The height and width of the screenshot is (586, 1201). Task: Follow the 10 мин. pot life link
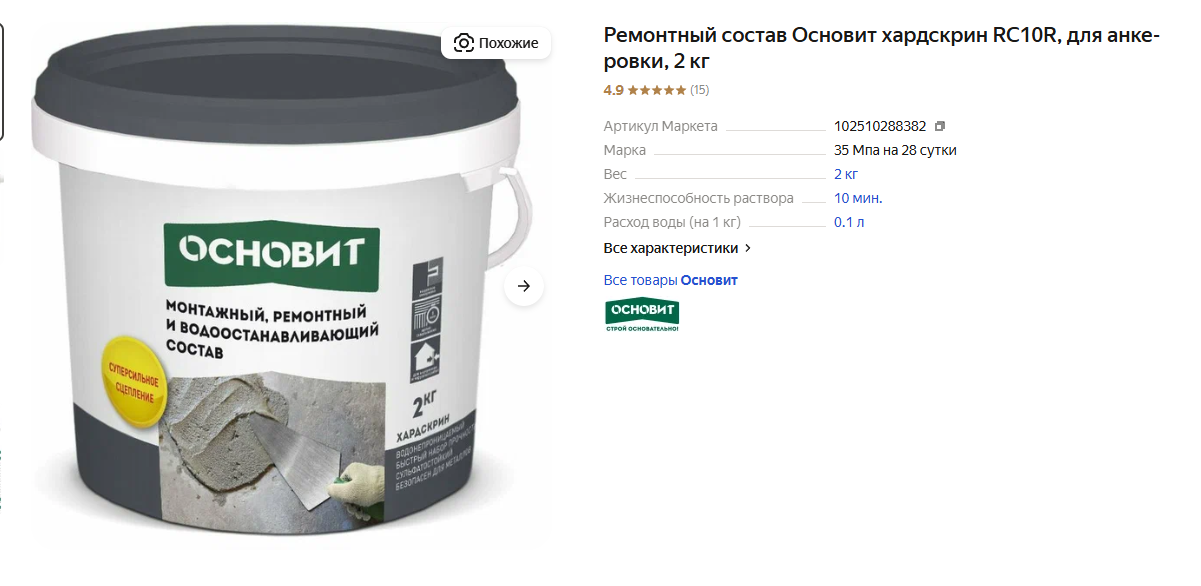pyautogui.click(x=858, y=198)
